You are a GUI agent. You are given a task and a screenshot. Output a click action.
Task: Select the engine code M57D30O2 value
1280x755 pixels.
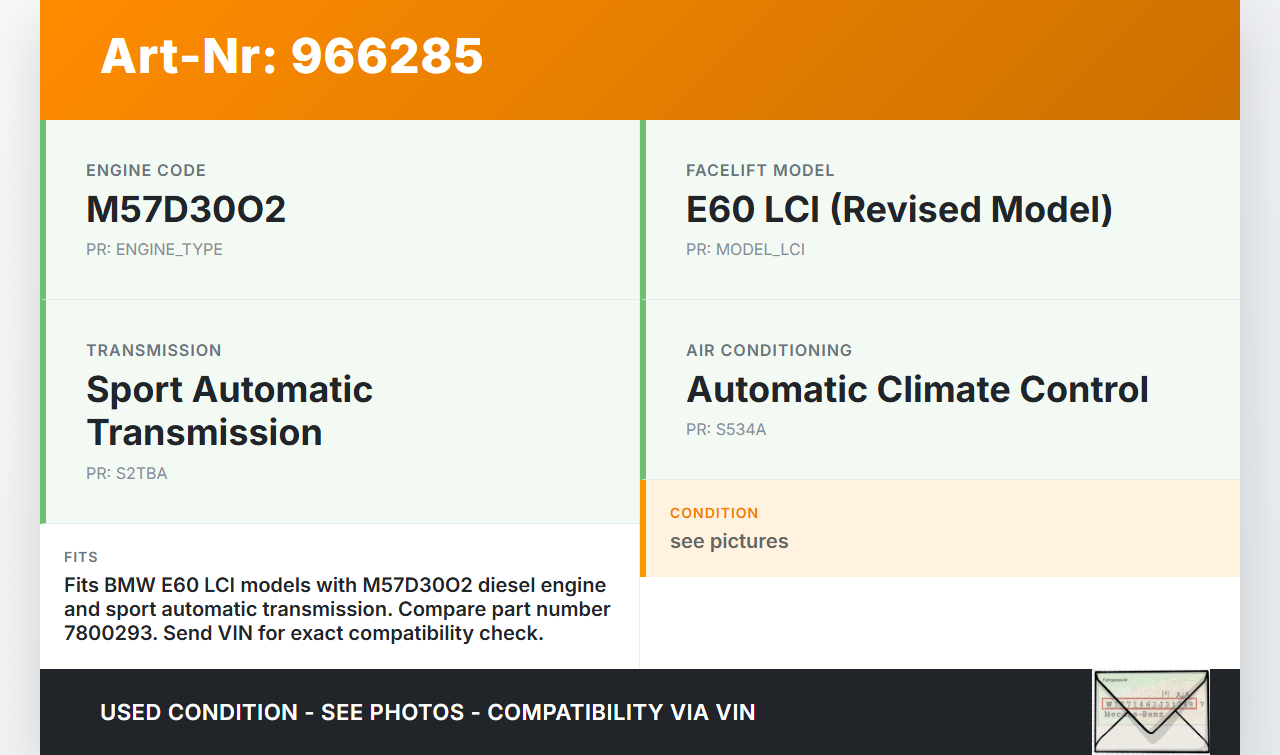(x=186, y=209)
